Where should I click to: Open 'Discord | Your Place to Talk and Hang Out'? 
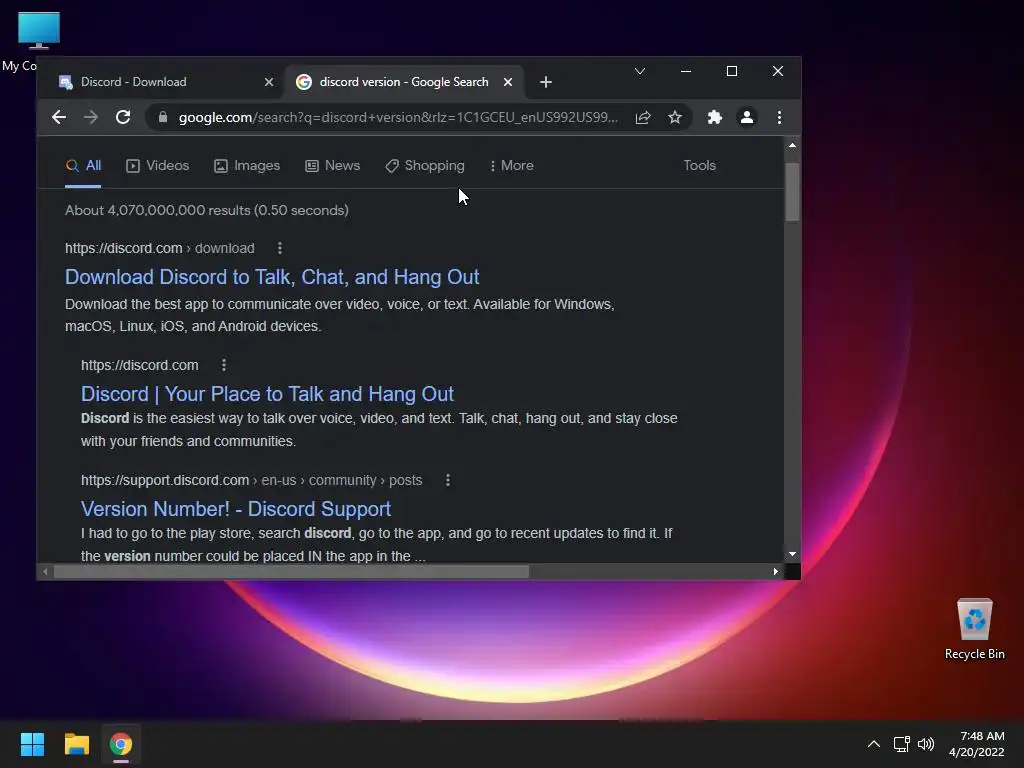click(x=267, y=394)
